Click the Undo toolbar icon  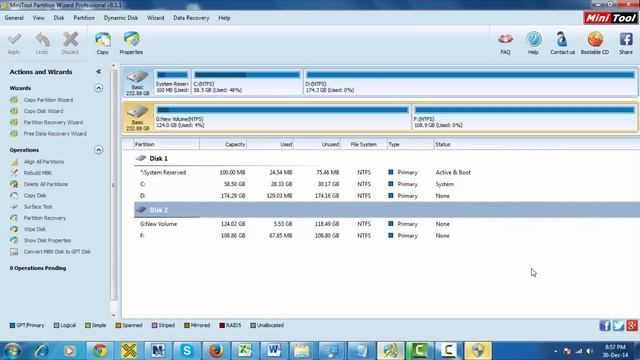(x=42, y=43)
